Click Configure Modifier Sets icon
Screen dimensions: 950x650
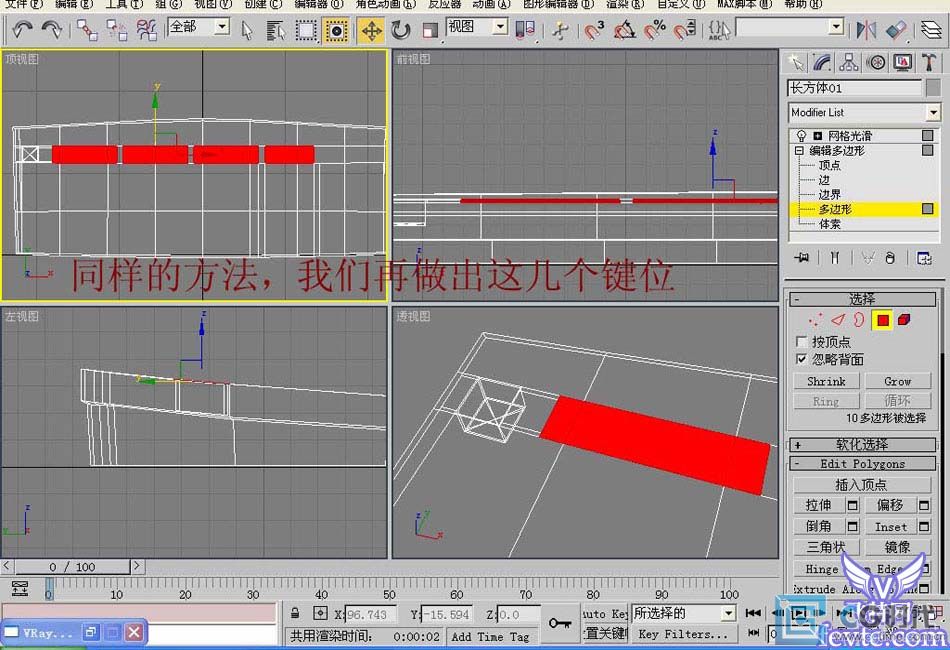(924, 258)
